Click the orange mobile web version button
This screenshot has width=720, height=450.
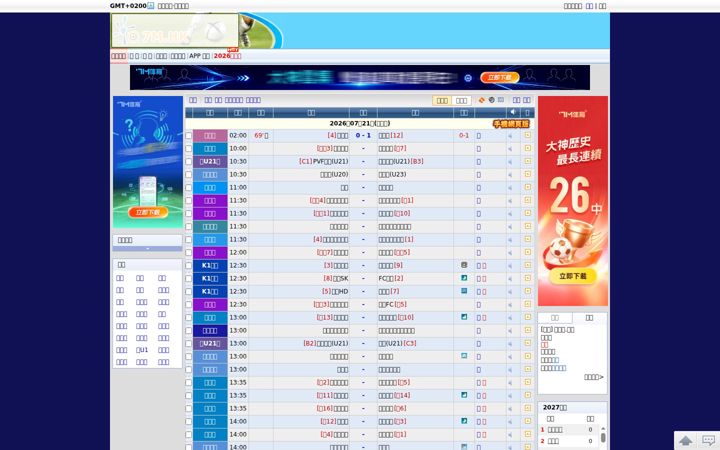click(x=511, y=124)
